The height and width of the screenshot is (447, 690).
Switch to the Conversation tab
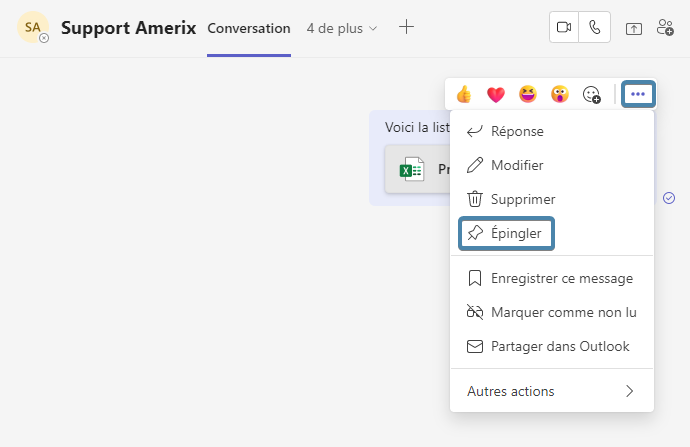coord(249,28)
